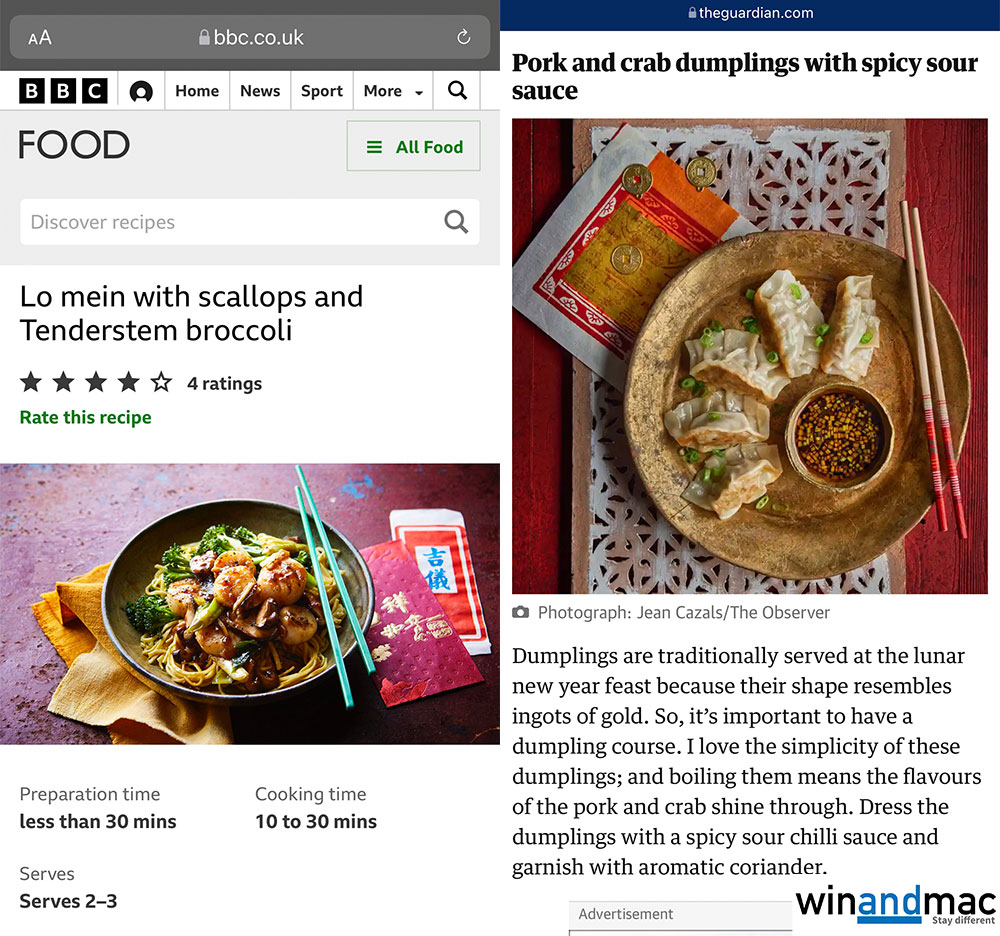Open the Sport nav item
This screenshot has height=936, width=1000.
321,91
